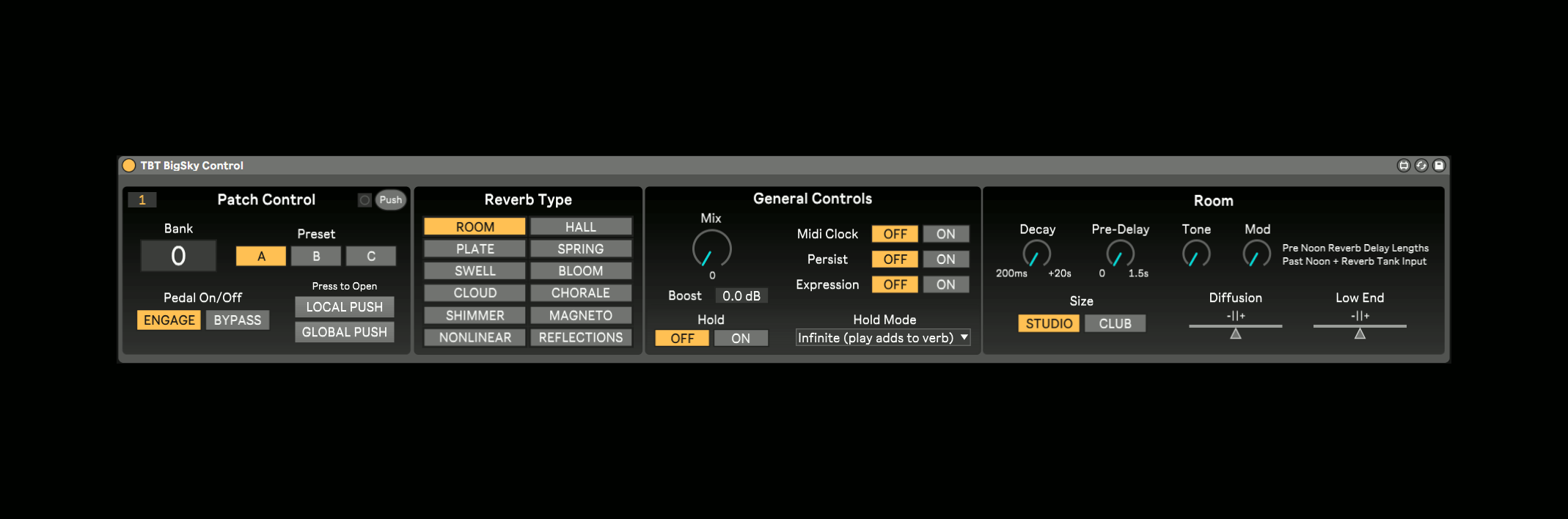The height and width of the screenshot is (519, 1568).
Task: Click the show/hide presets icon in title bar
Action: tap(1404, 166)
